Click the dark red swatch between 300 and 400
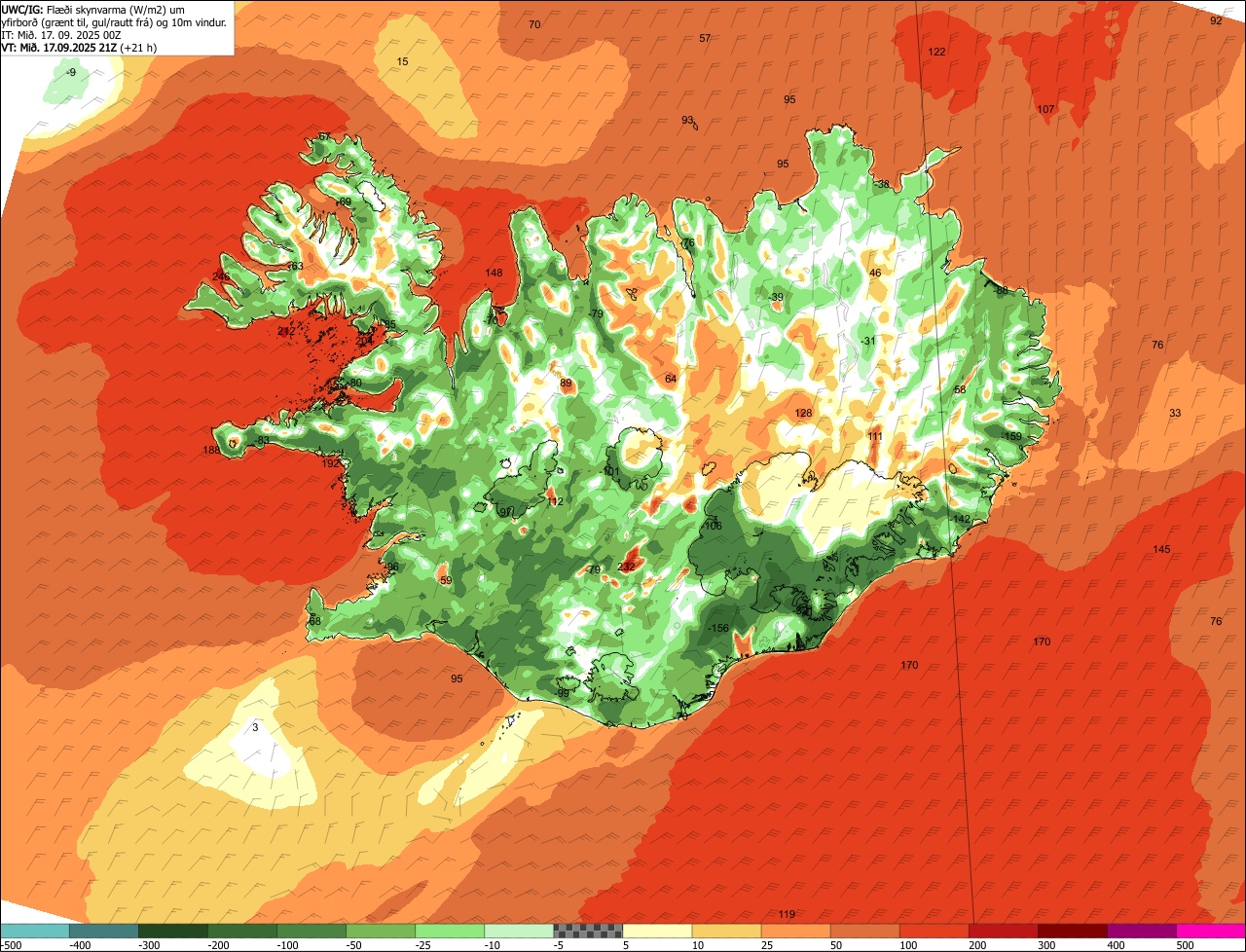This screenshot has width=1246, height=952. point(1072,931)
